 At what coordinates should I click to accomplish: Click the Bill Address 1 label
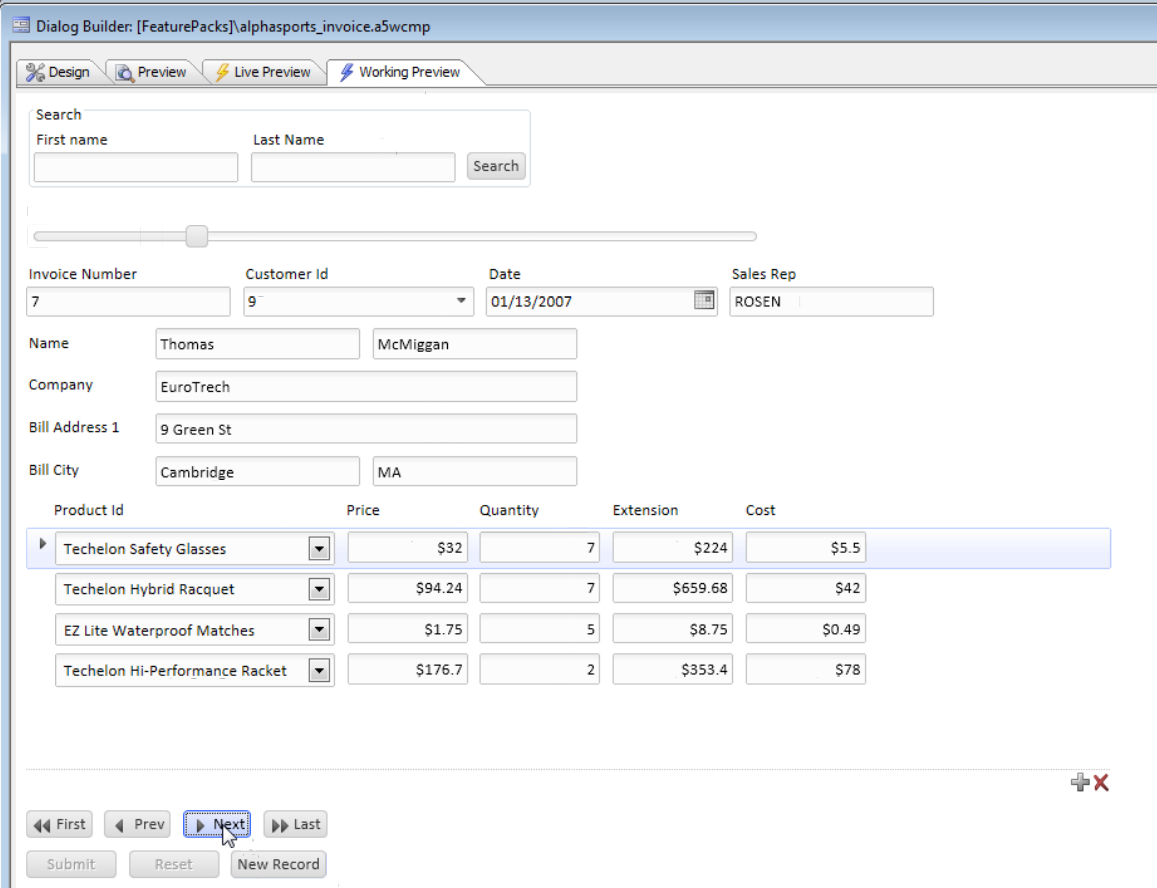74,427
